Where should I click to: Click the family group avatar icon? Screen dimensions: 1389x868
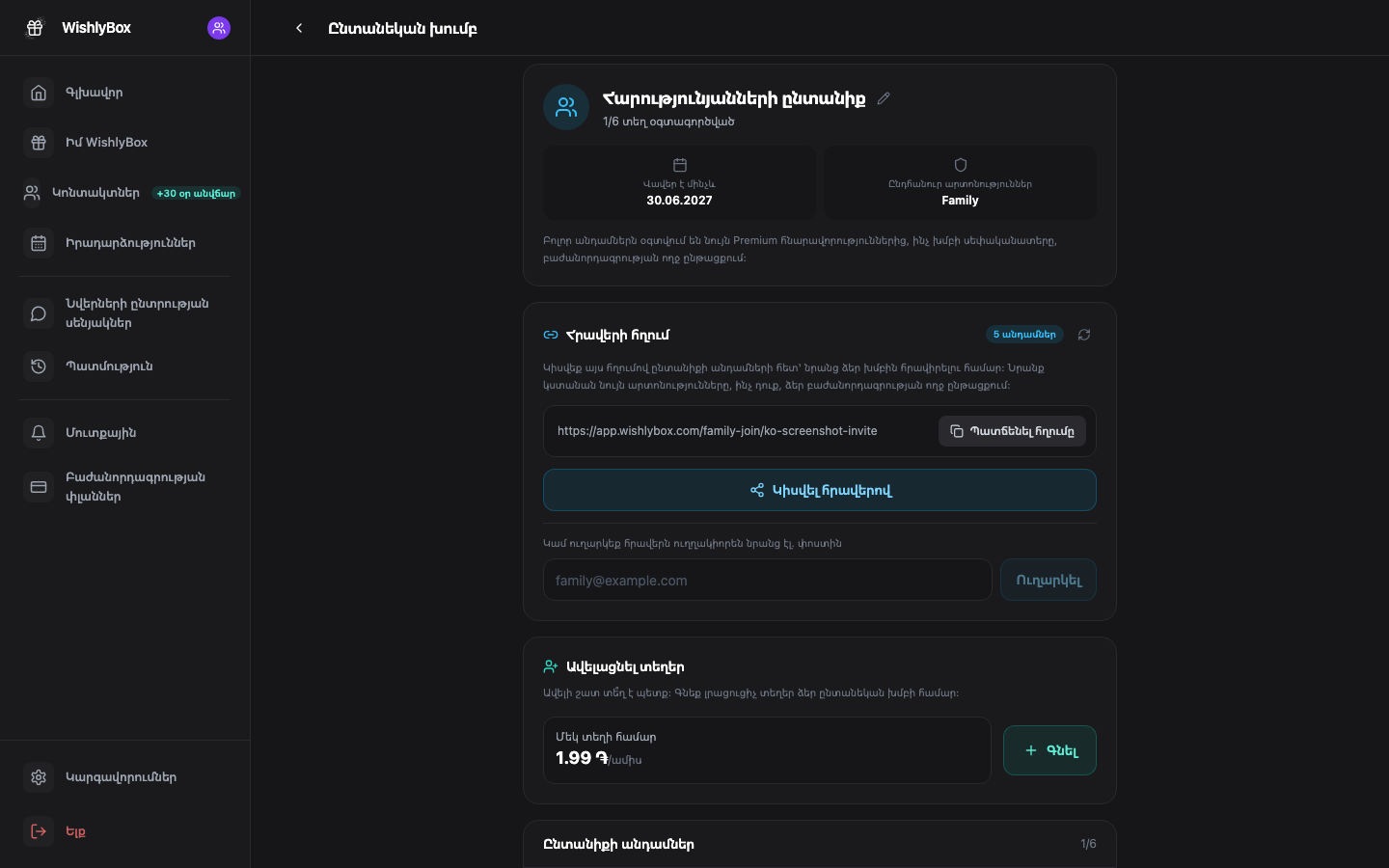point(566,107)
